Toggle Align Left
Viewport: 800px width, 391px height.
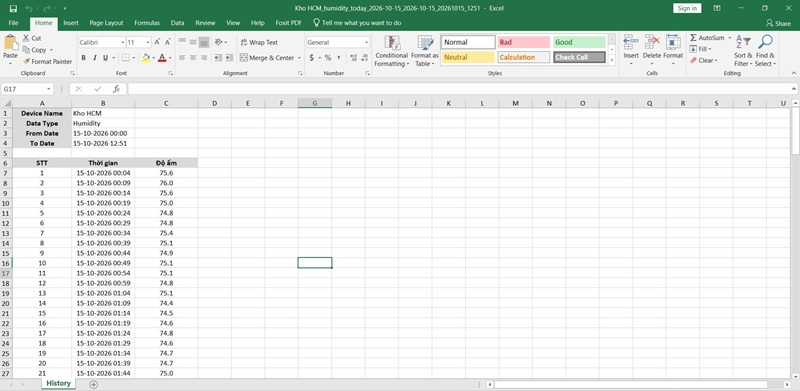point(182,58)
